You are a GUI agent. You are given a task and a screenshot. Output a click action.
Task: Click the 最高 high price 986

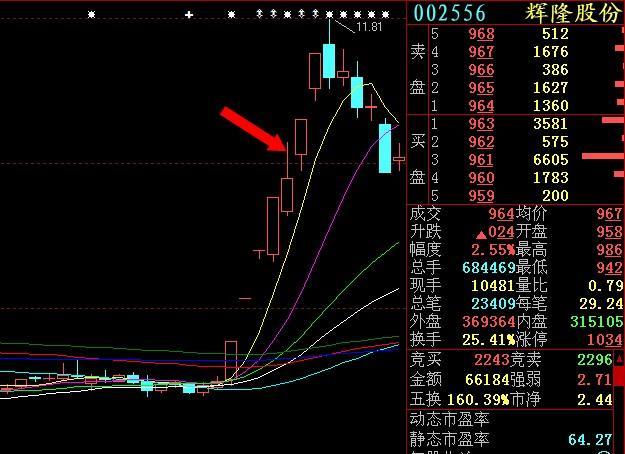click(608, 250)
